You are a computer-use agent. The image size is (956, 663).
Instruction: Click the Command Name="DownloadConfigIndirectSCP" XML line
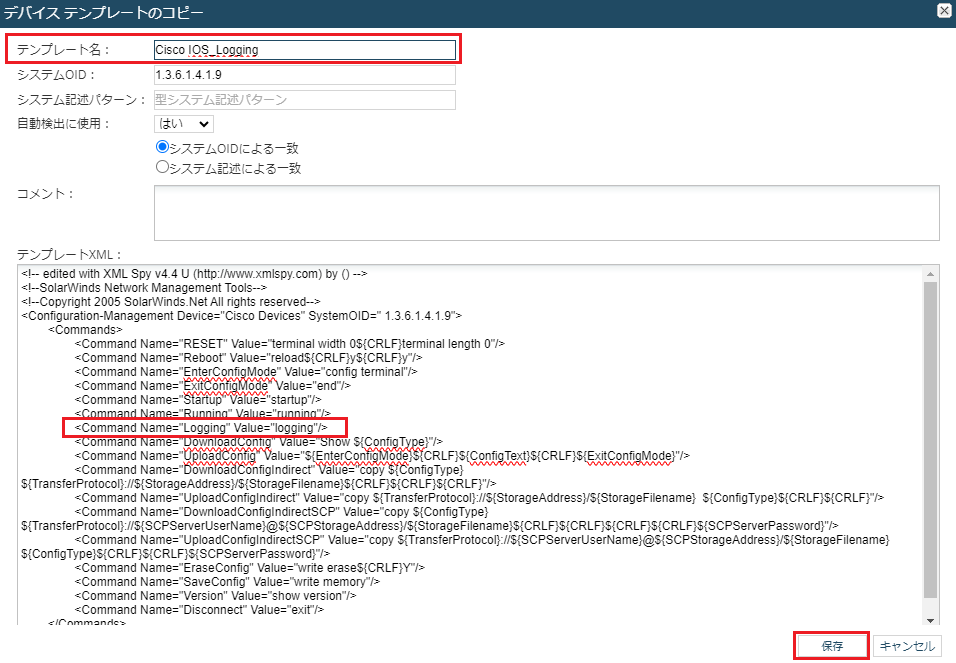click(430, 519)
